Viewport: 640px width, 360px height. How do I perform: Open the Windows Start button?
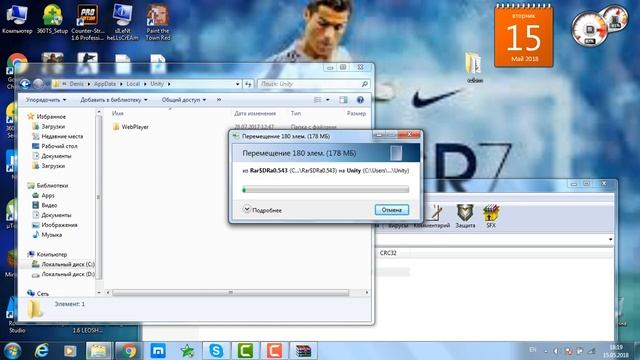click(x=12, y=351)
